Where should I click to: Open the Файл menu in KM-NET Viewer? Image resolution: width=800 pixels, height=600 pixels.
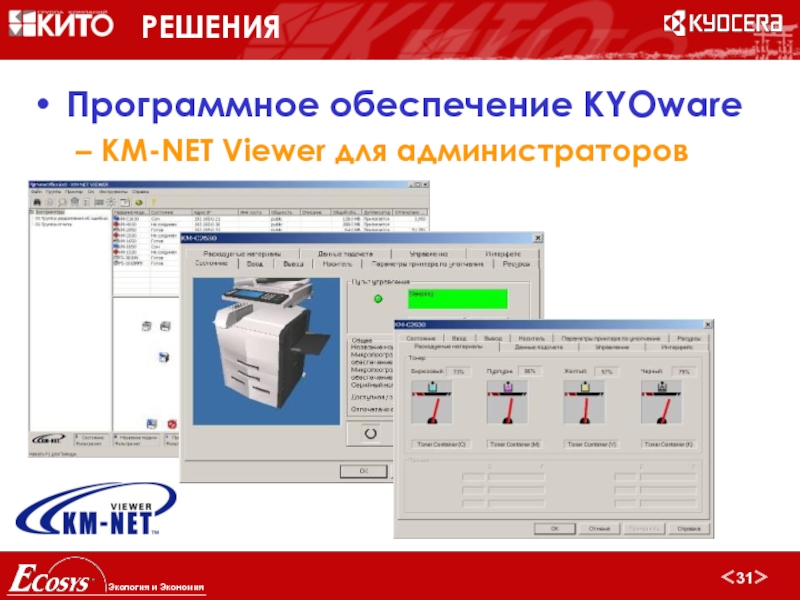click(36, 192)
